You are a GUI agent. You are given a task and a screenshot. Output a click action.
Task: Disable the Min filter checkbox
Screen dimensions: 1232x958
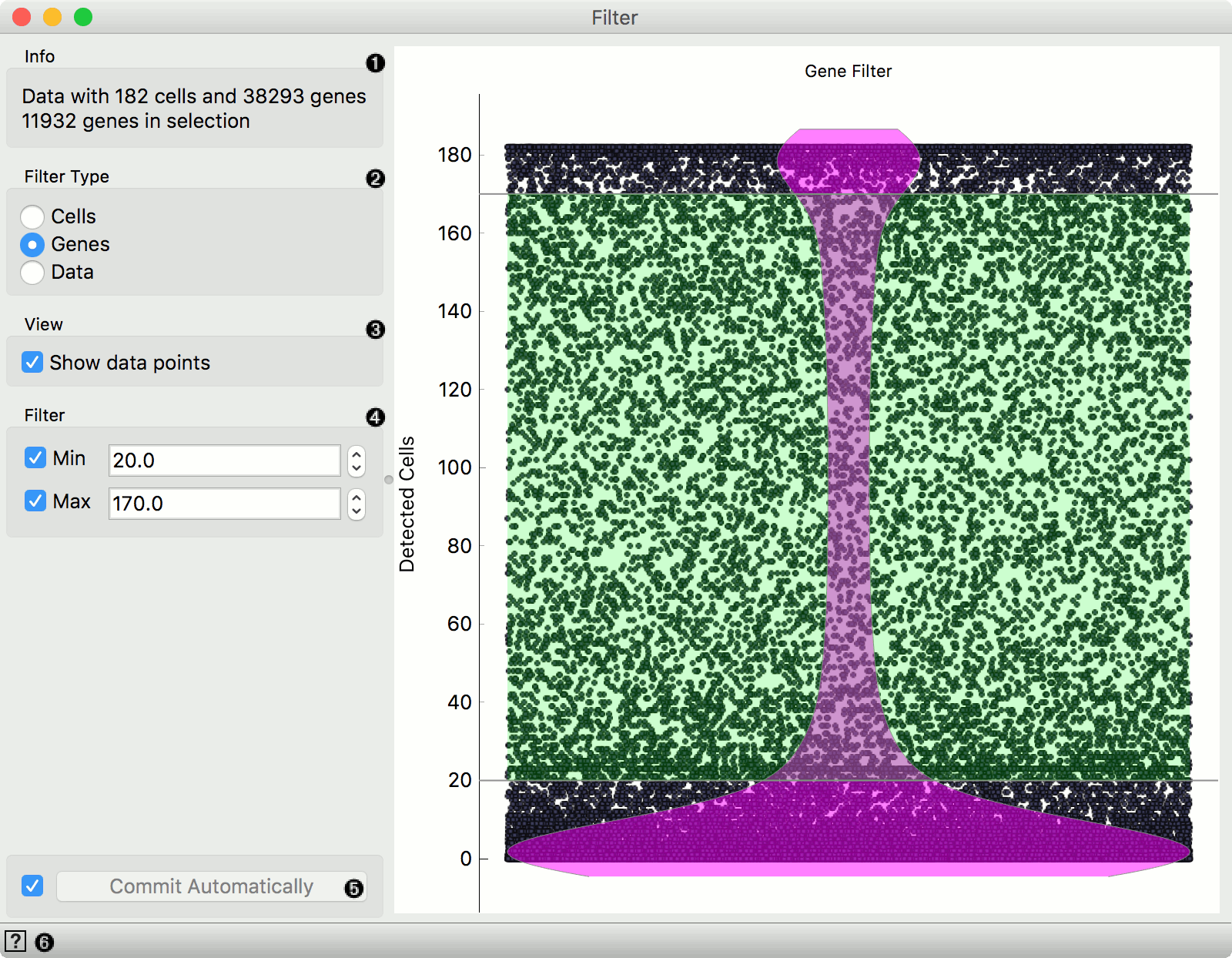click(x=35, y=457)
